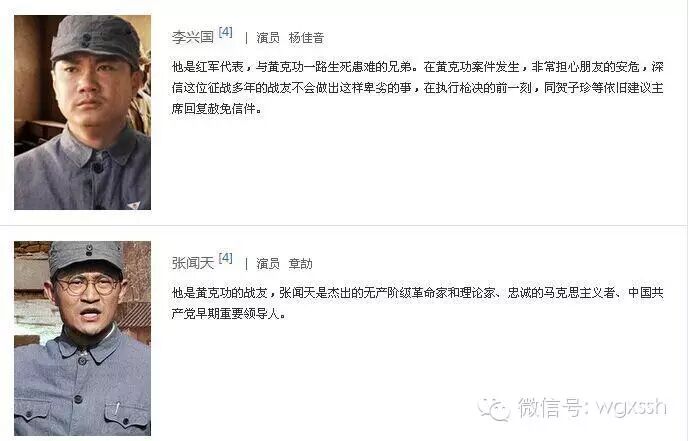Image resolution: width=689 pixels, height=441 pixels.
Task: Click 张闻天 description starting 他是黄克功的战友
Action: tap(417, 303)
